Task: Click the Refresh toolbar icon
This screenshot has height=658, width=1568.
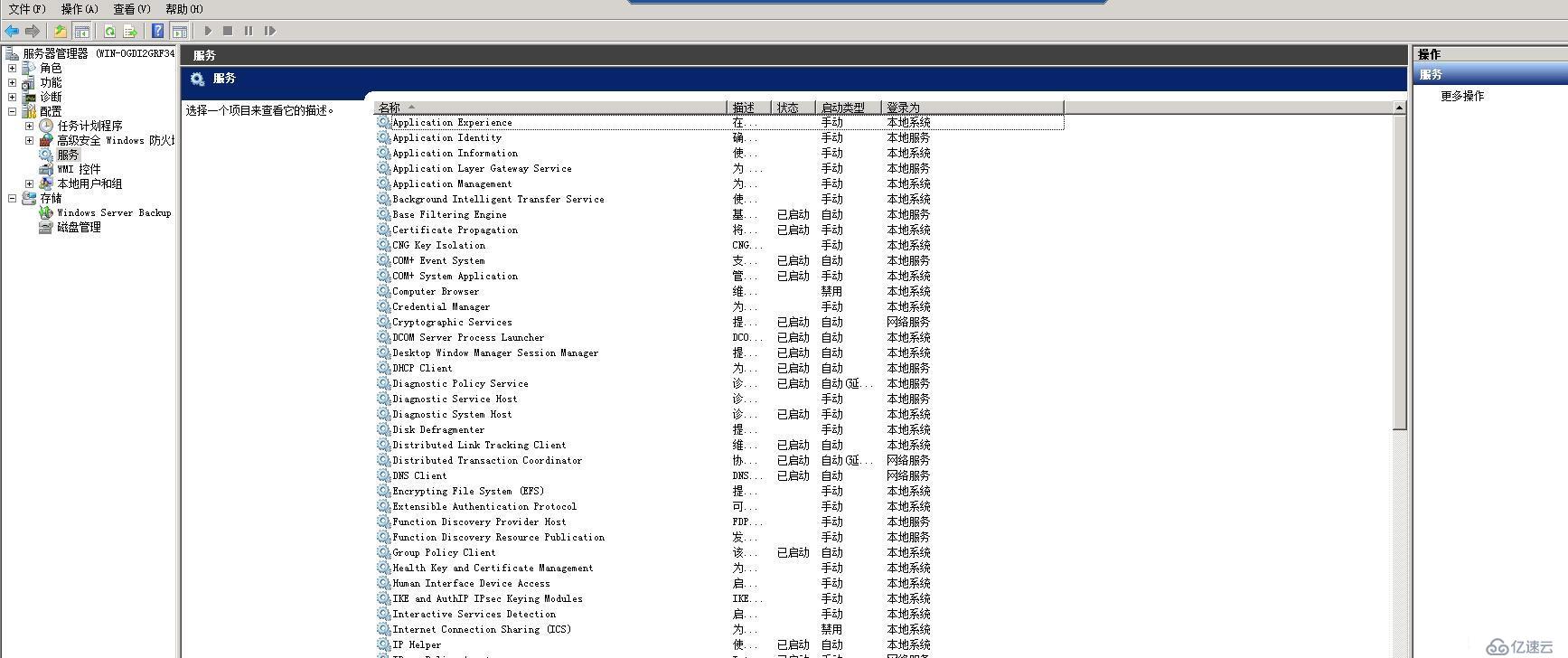Action: click(x=109, y=31)
